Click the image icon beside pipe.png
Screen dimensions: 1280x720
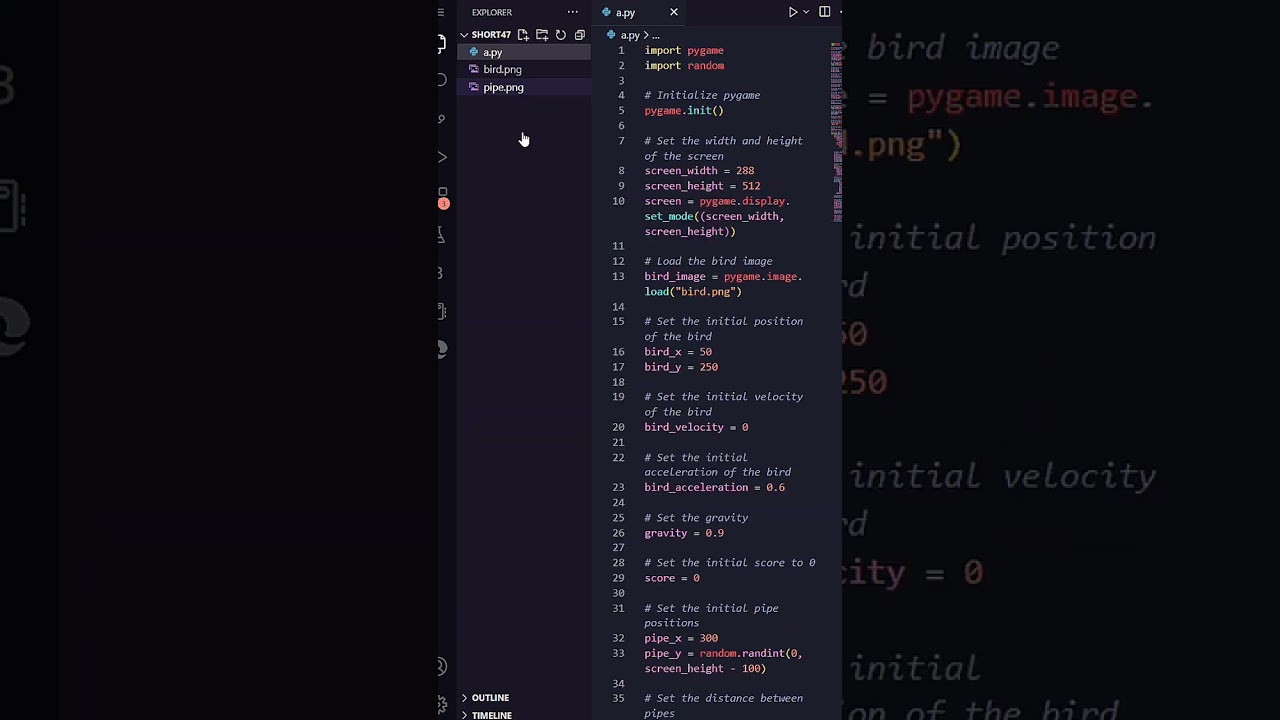point(474,87)
